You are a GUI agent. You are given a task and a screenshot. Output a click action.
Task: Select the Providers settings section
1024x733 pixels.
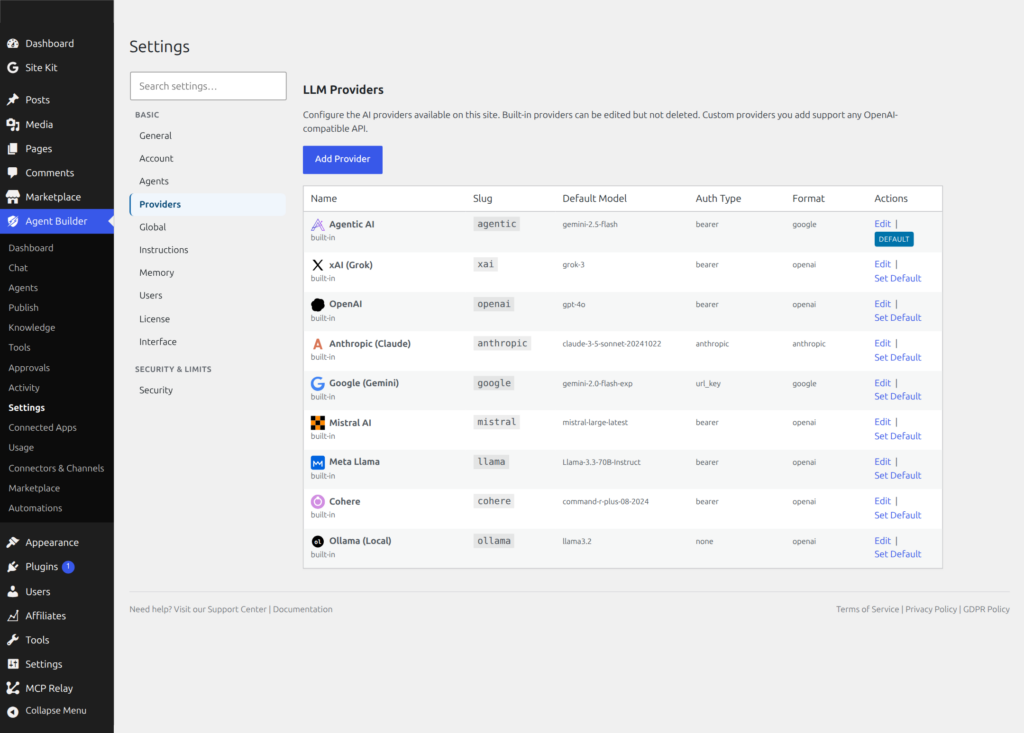[208, 204]
